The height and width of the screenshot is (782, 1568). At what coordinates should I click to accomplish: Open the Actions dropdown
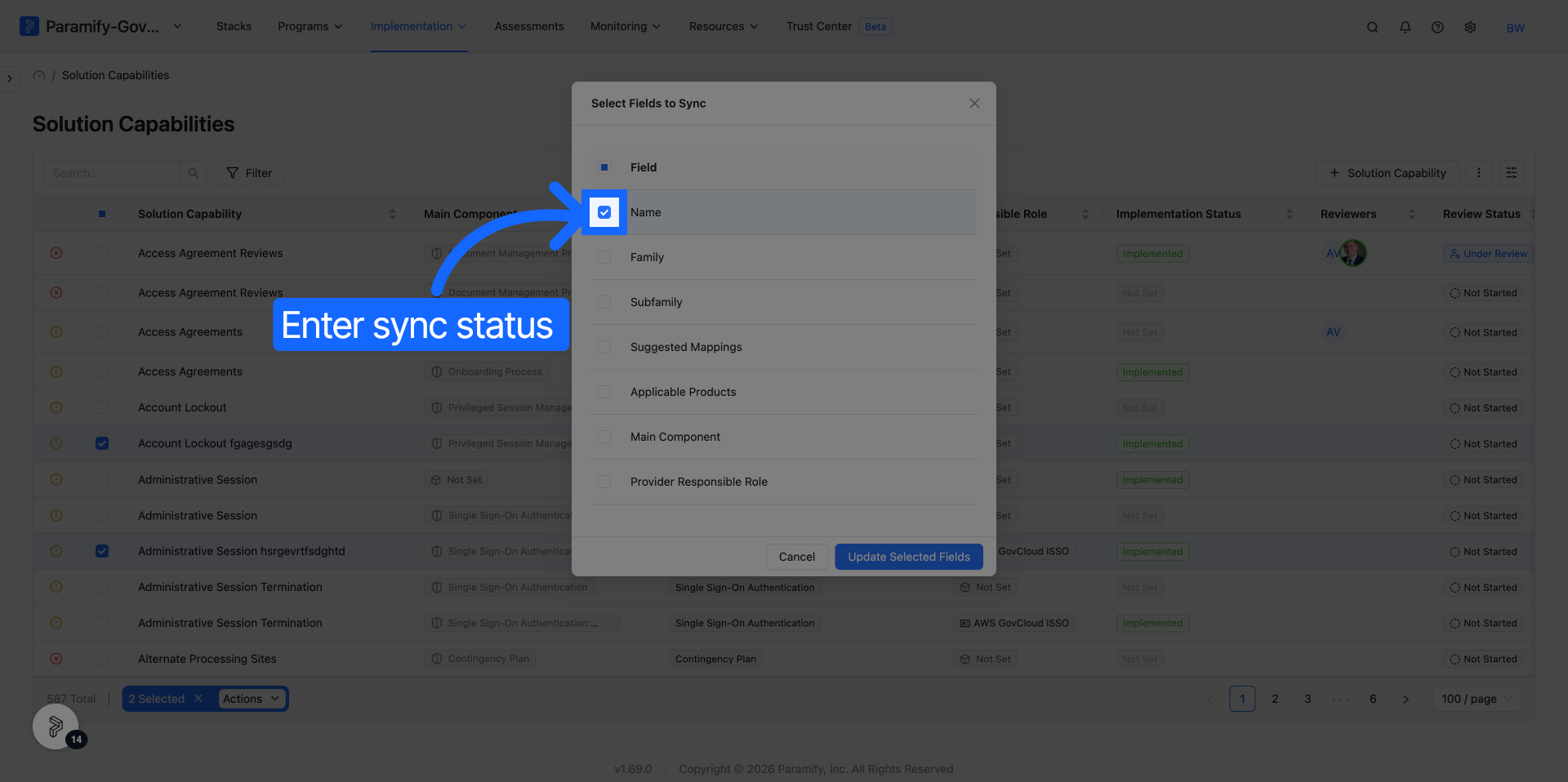pos(252,699)
